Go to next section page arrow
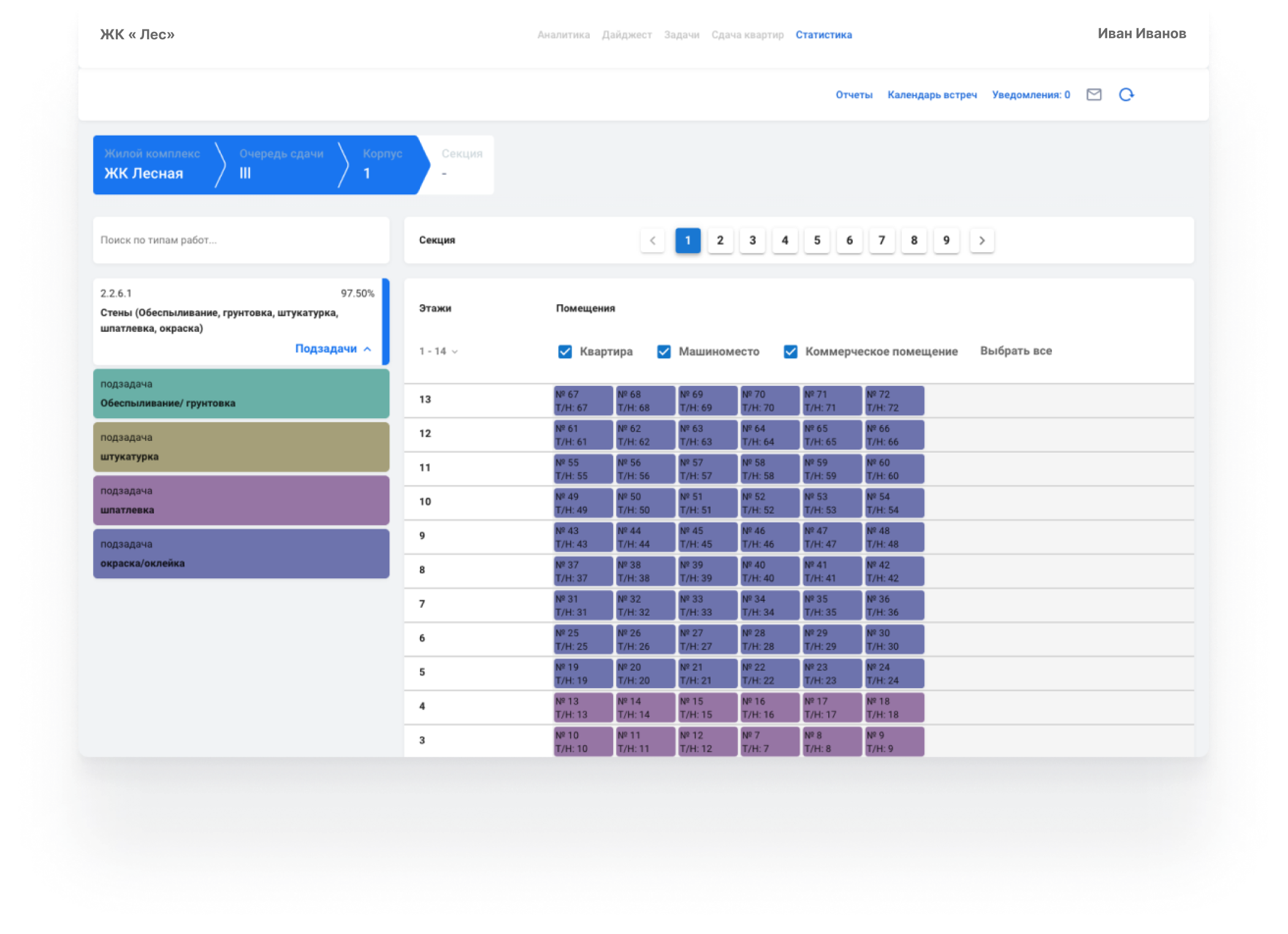 pos(981,240)
